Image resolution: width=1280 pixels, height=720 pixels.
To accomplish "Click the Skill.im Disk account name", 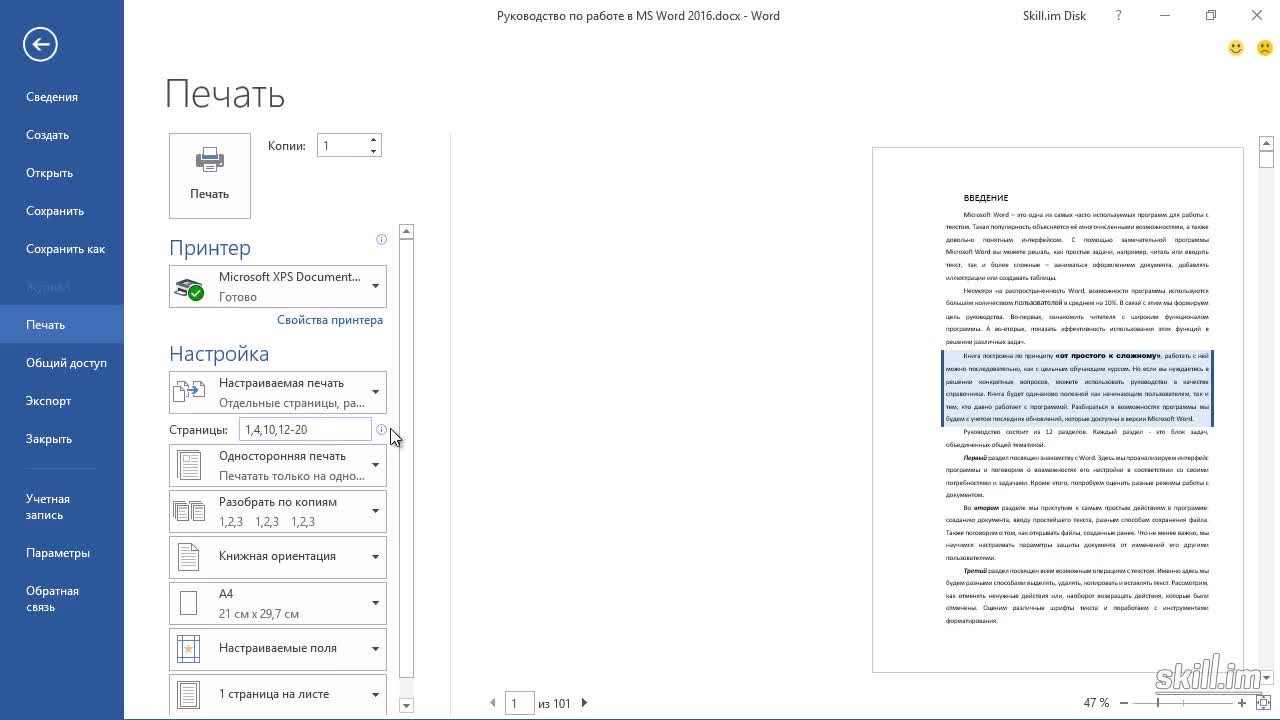I will click(x=1054, y=16).
